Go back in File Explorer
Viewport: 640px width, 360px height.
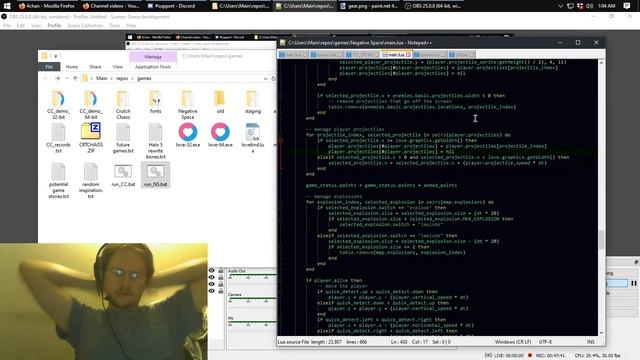click(46, 78)
